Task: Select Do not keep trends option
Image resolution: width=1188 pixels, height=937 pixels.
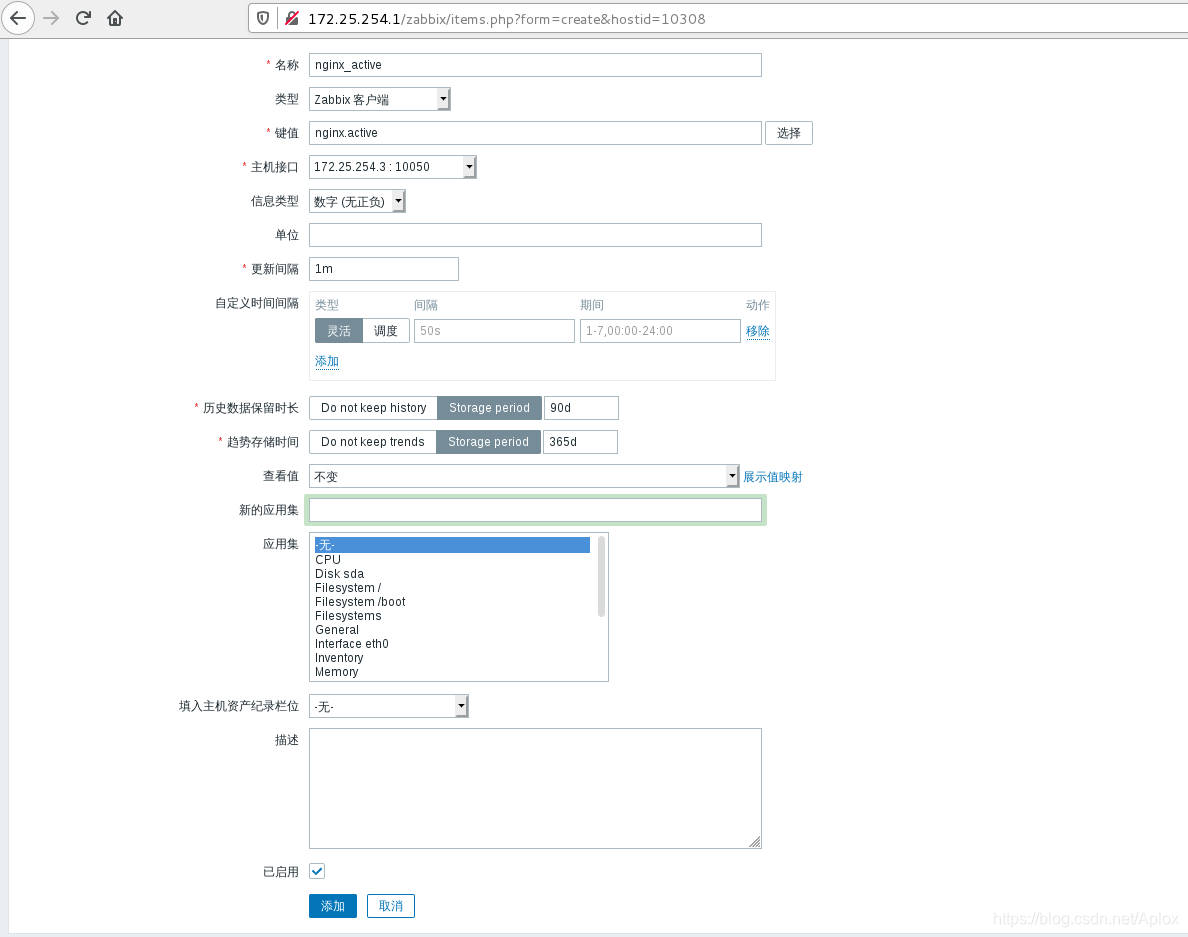Action: [373, 442]
